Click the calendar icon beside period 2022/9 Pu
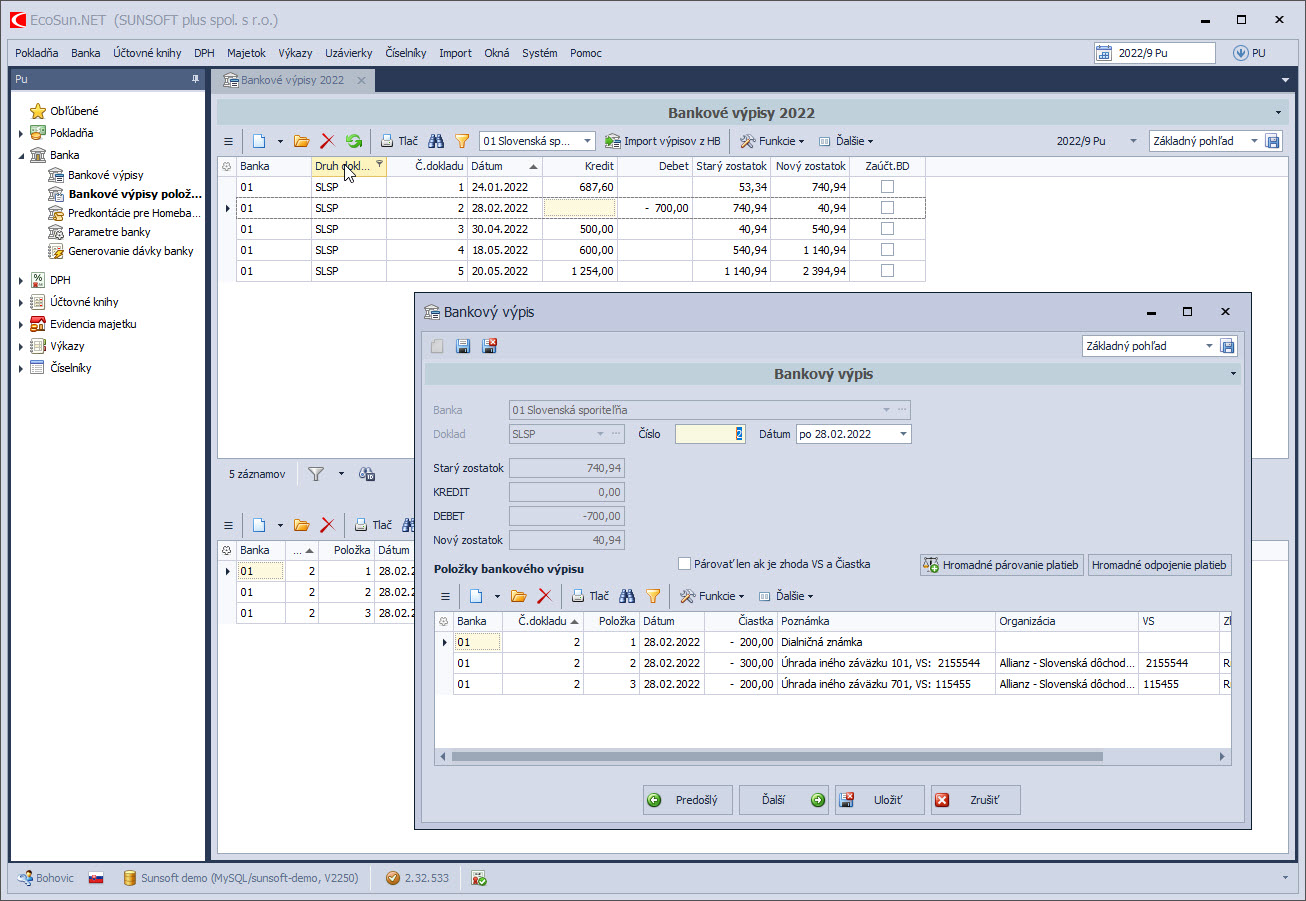 (1104, 53)
